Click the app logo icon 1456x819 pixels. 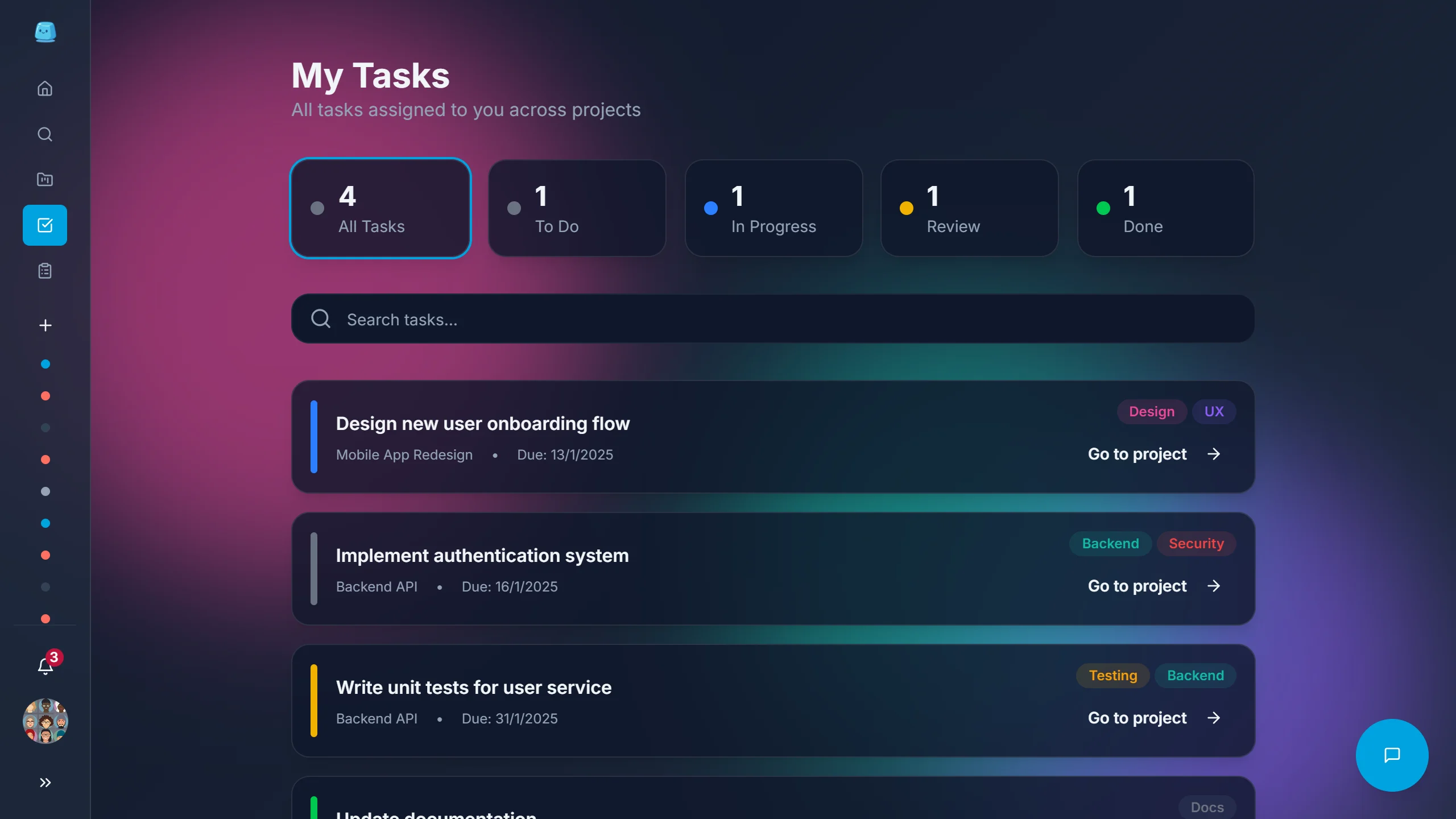[x=45, y=32]
